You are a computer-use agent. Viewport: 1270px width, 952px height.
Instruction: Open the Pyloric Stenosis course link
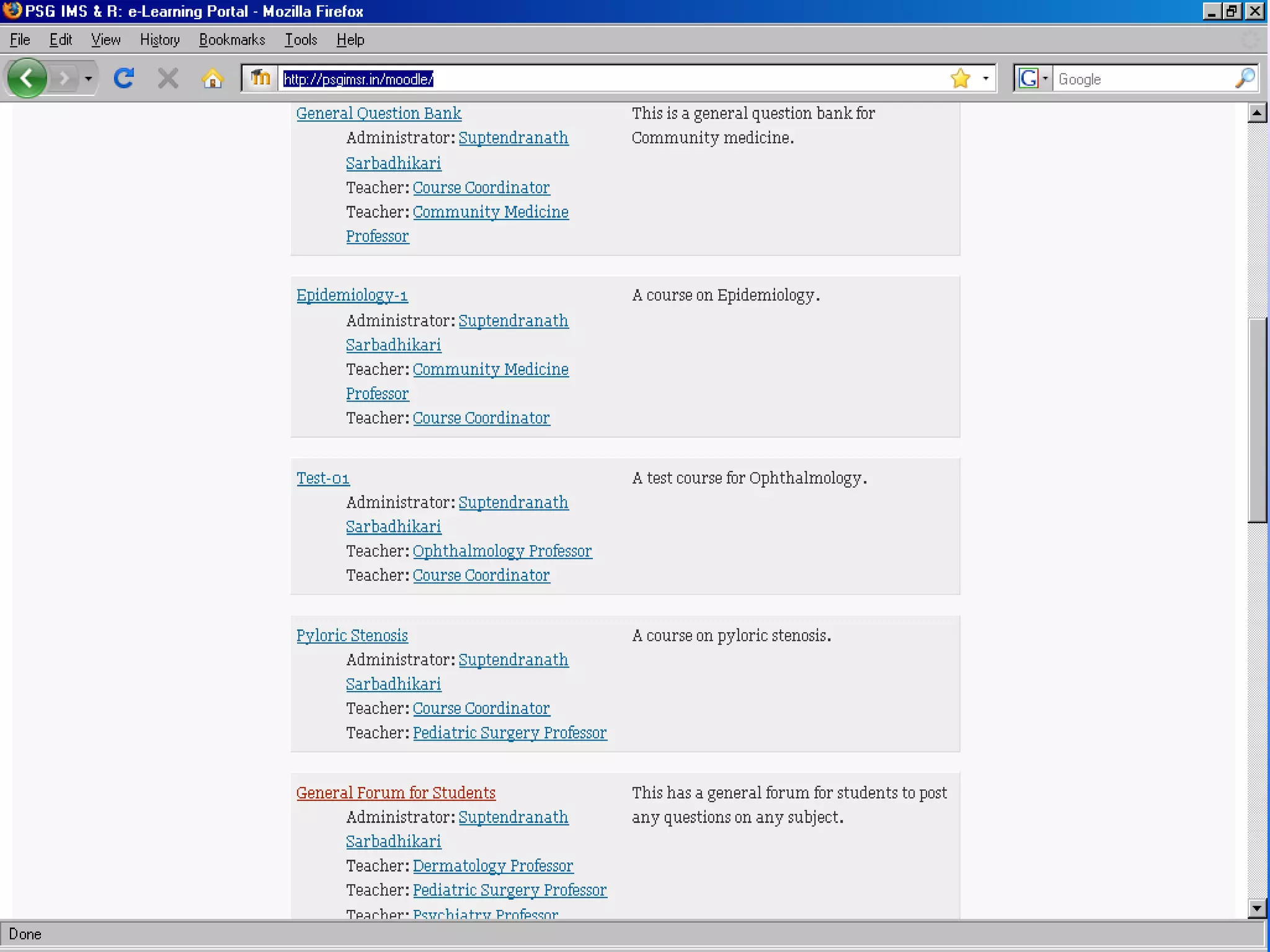click(352, 636)
